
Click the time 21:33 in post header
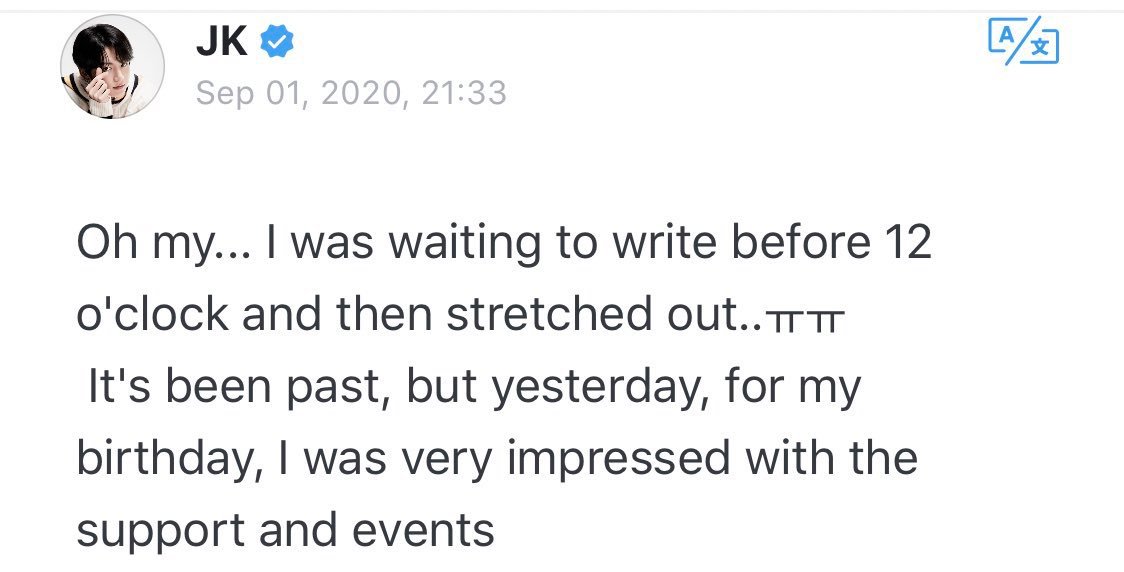[465, 93]
